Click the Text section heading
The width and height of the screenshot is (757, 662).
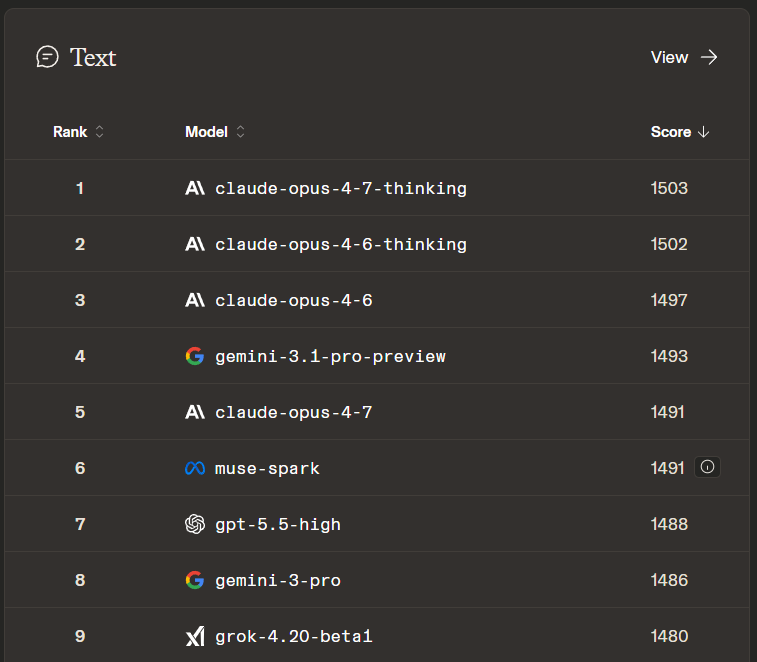93,57
